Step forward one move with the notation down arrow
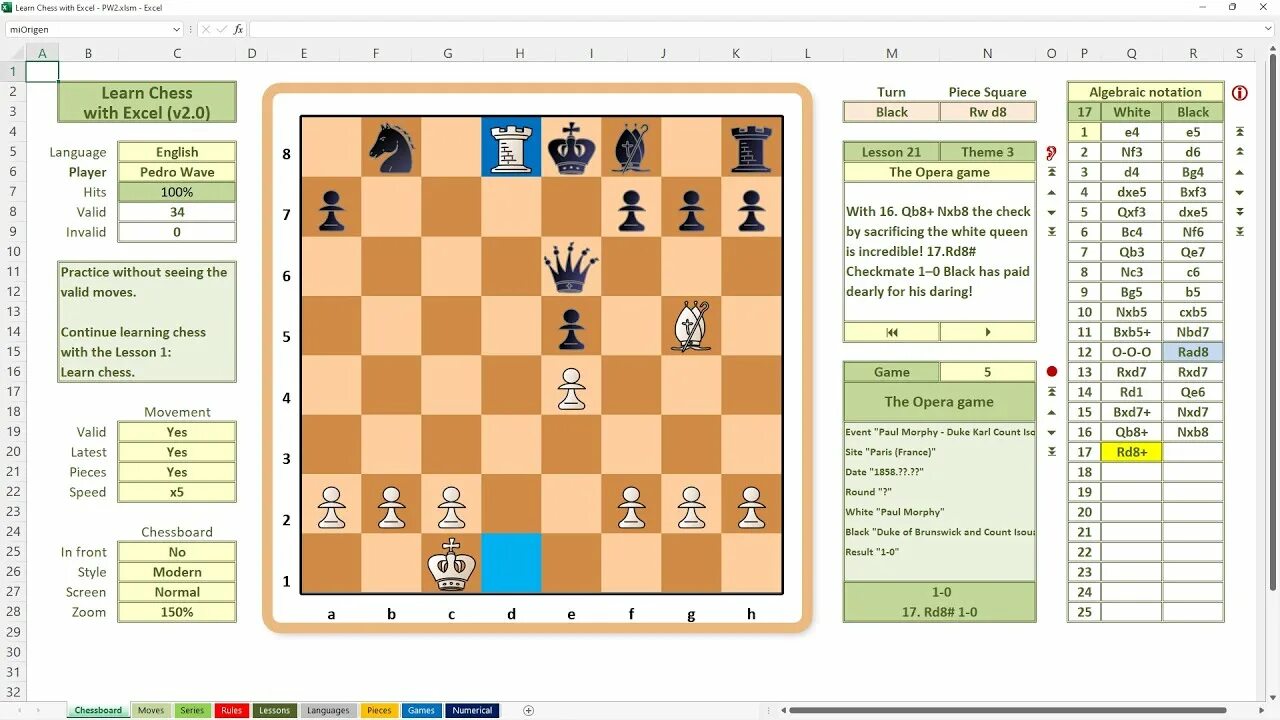Screen dimensions: 1280x720 (1240, 192)
